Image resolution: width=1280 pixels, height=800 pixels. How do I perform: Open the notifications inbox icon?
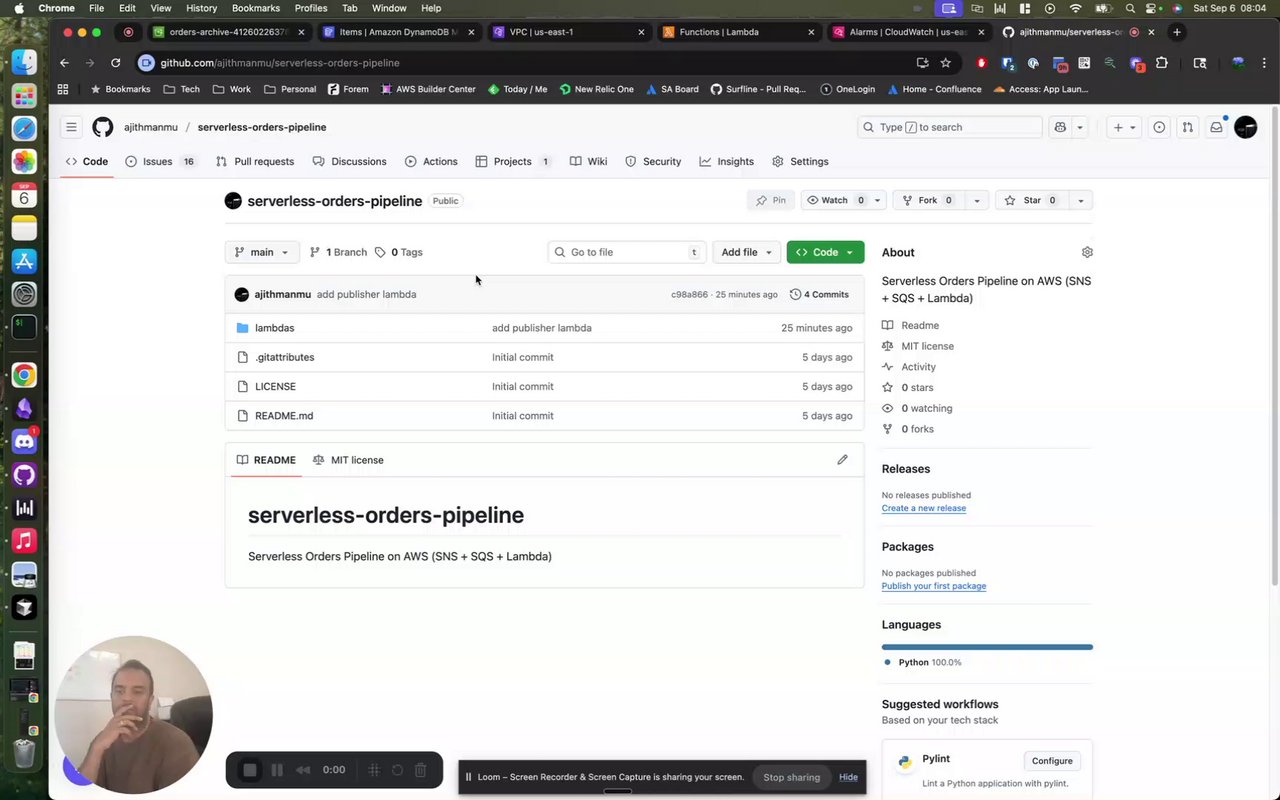pyautogui.click(x=1216, y=127)
